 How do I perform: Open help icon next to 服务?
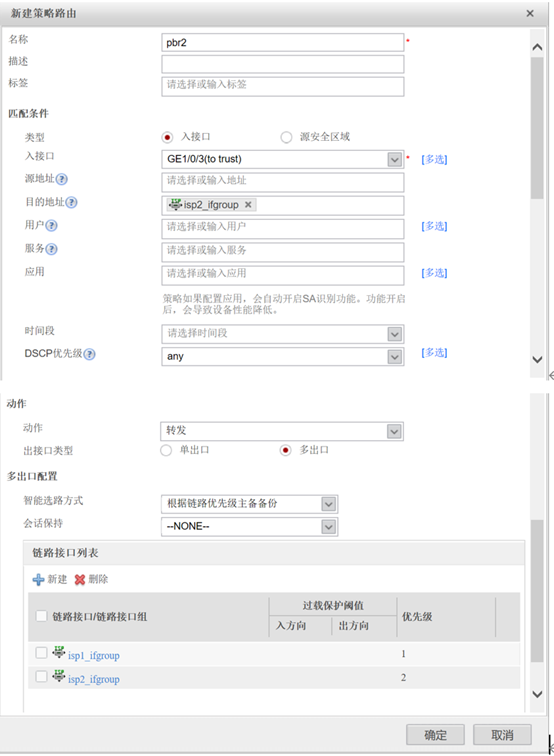pyautogui.click(x=51, y=249)
